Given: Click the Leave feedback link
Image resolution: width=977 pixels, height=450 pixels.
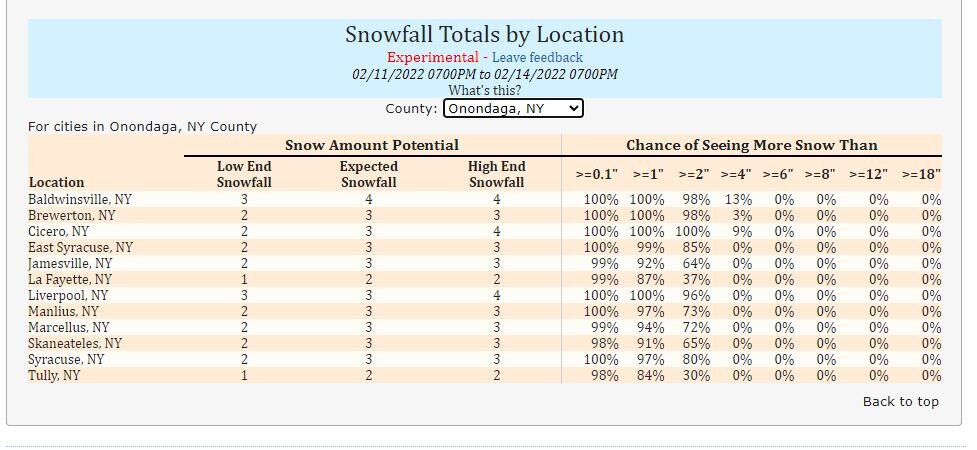Looking at the screenshot, I should [537, 57].
